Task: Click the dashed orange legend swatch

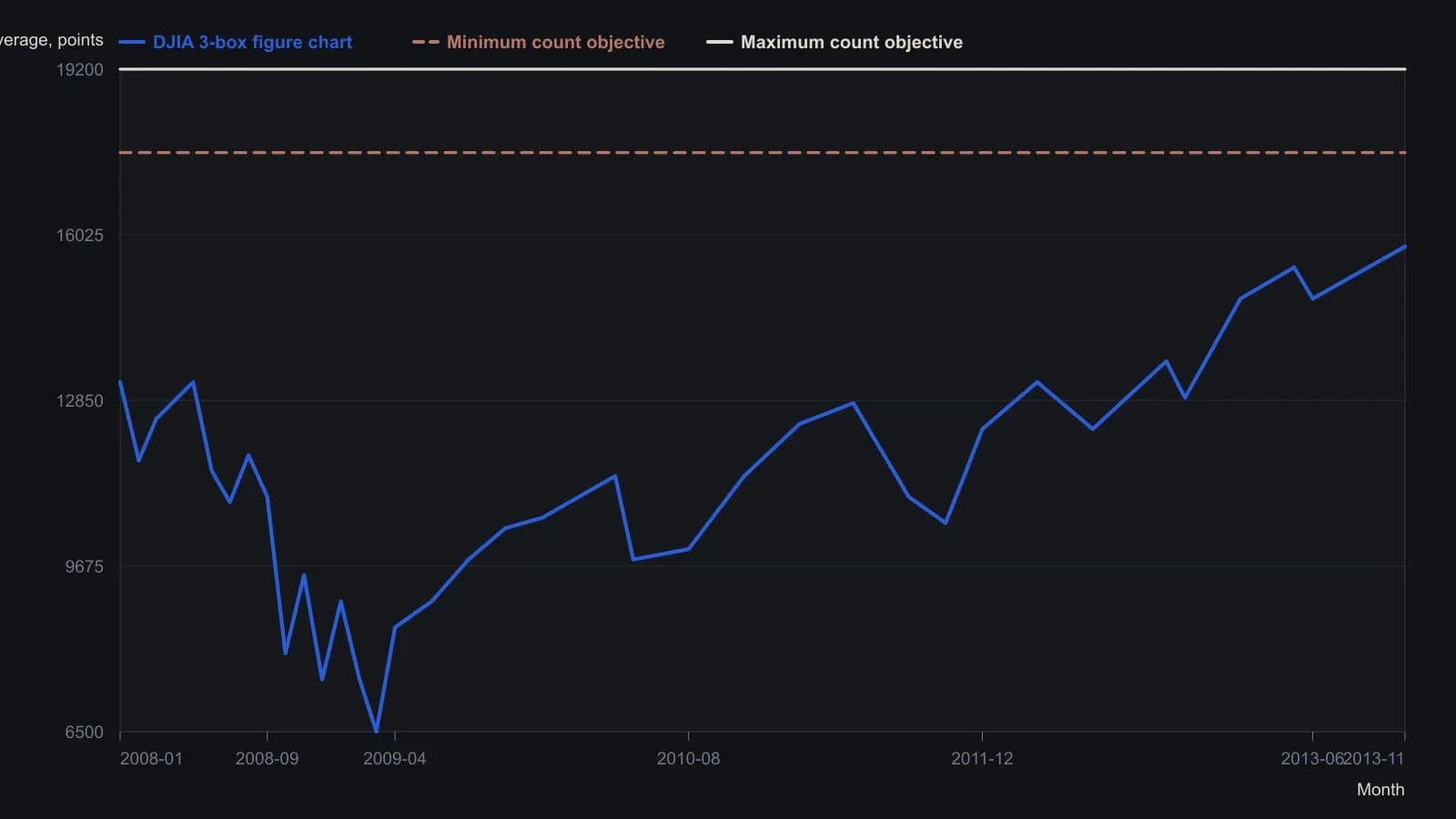Action: click(x=425, y=42)
